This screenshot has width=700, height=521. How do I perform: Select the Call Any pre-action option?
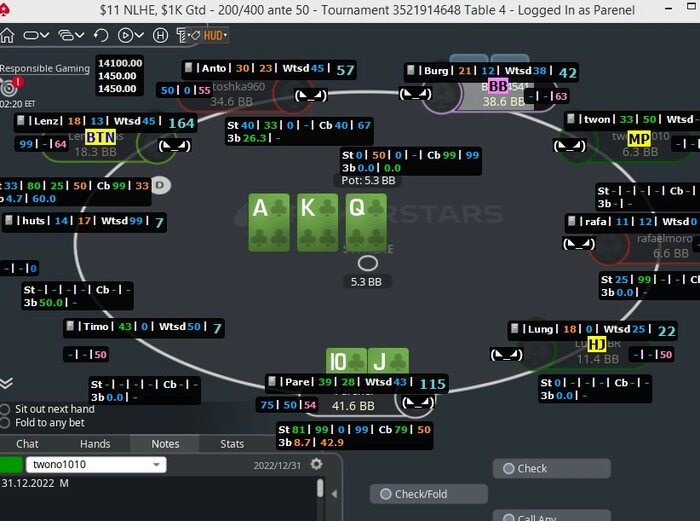tap(551, 516)
